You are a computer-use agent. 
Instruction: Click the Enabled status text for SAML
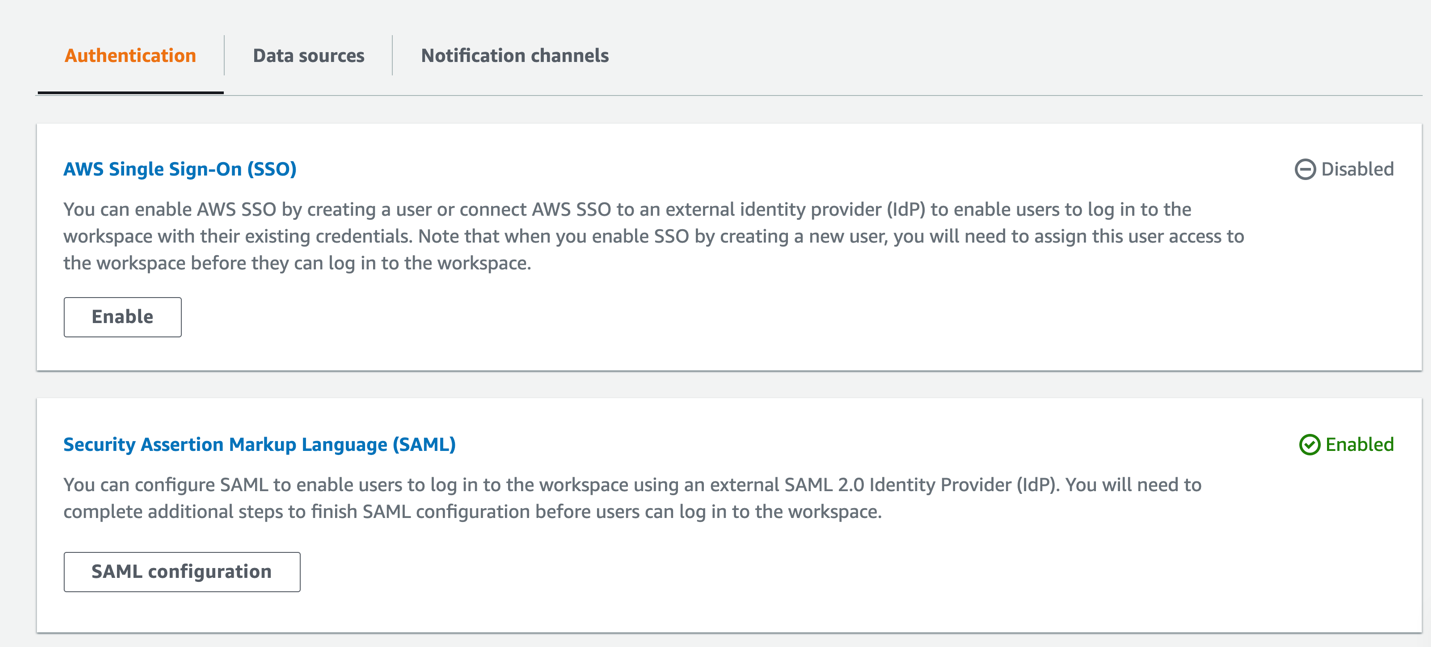pos(1359,445)
